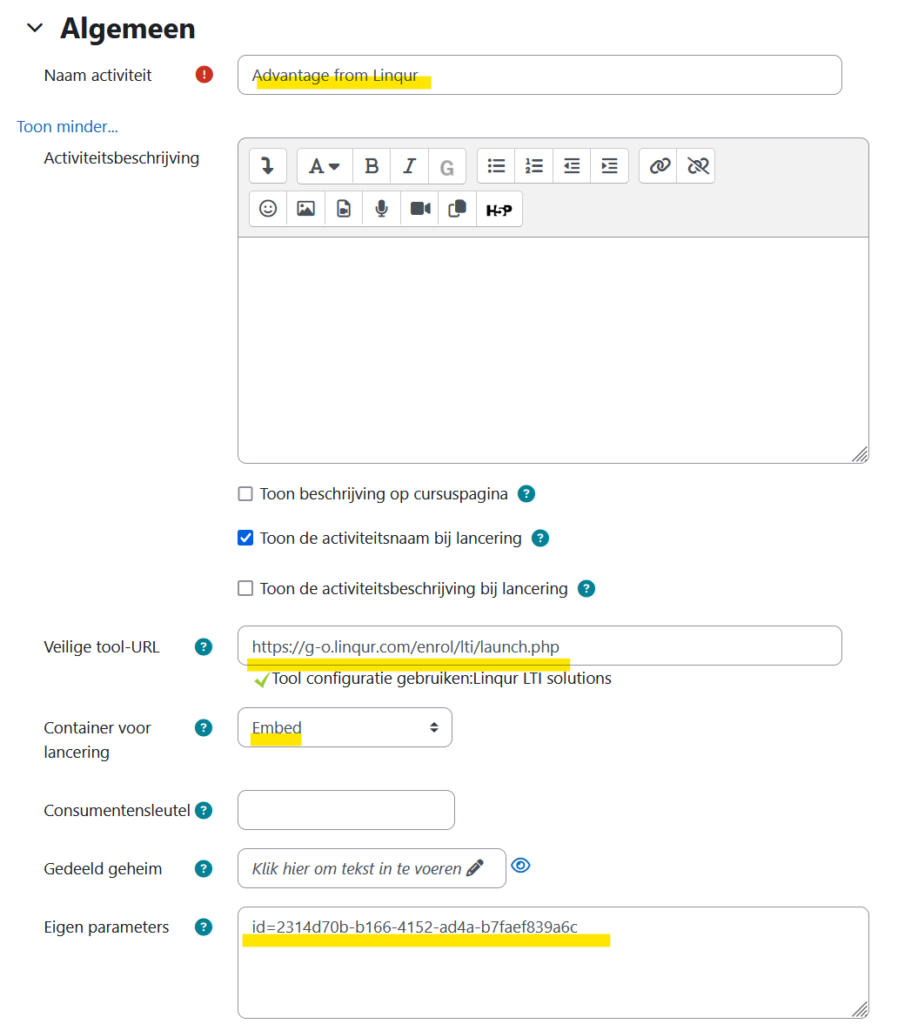Screen dimensions: 898x1024
Task: Click the unordered bullet list icon
Action: 496,166
